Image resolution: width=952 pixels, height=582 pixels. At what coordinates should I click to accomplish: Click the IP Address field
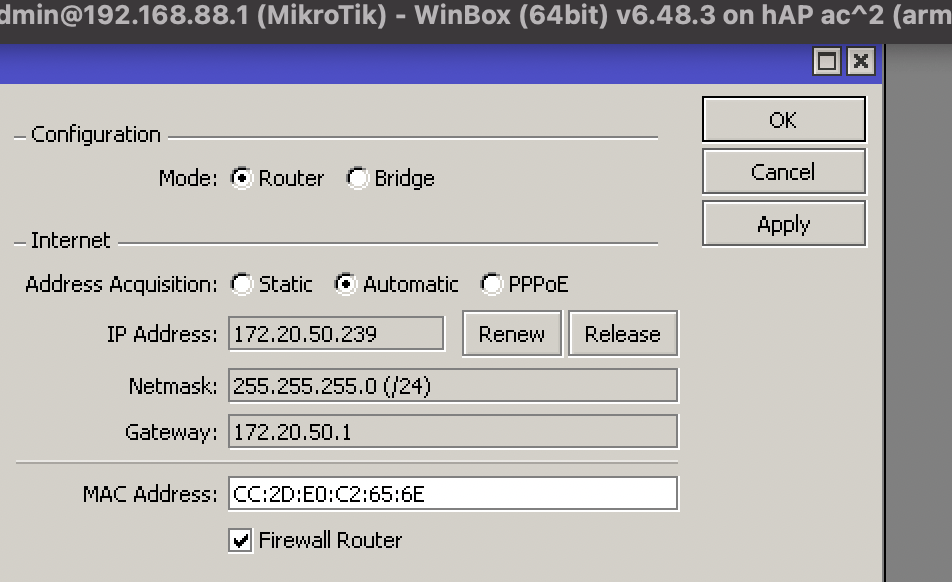[x=336, y=334]
